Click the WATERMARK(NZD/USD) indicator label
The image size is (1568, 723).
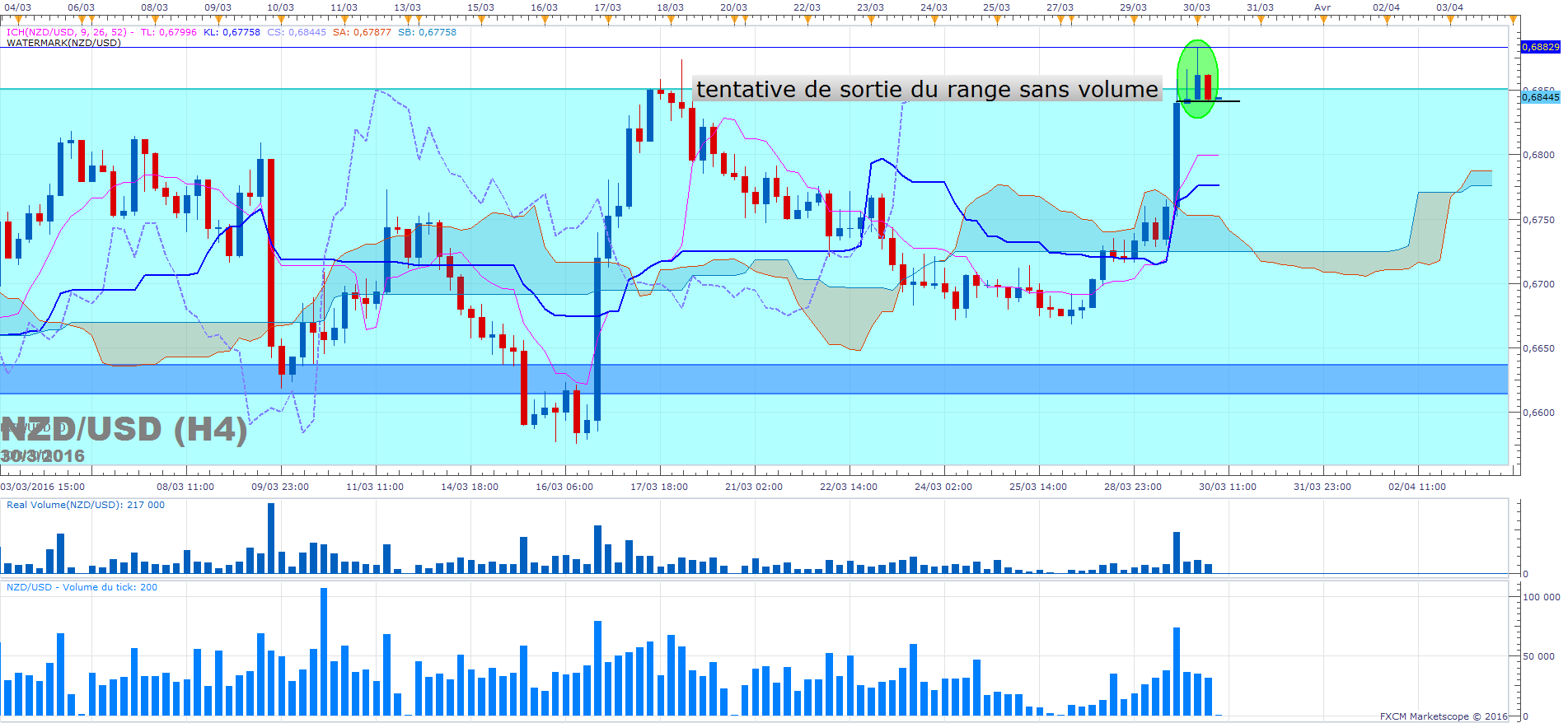pos(63,43)
